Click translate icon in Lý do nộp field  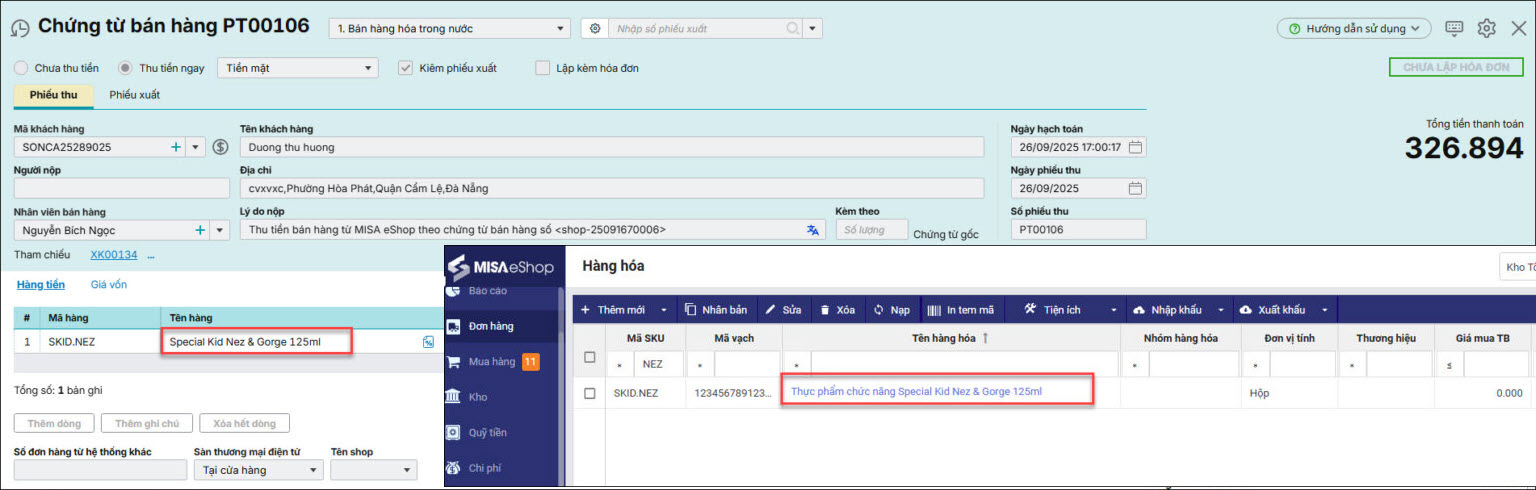coord(813,230)
